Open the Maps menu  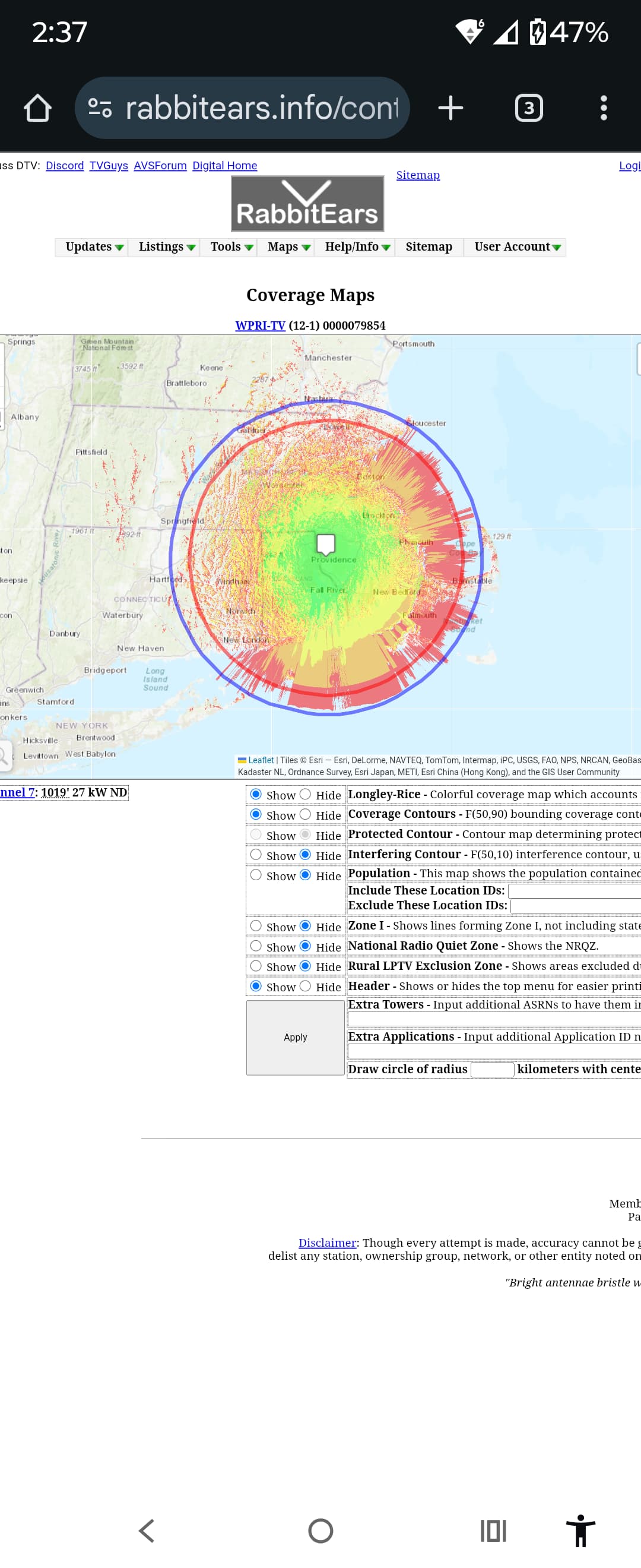[x=288, y=246]
